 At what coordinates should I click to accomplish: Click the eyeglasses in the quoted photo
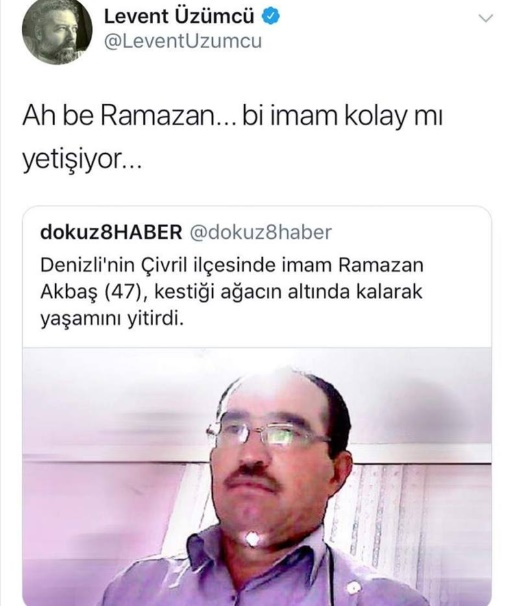coord(267,434)
